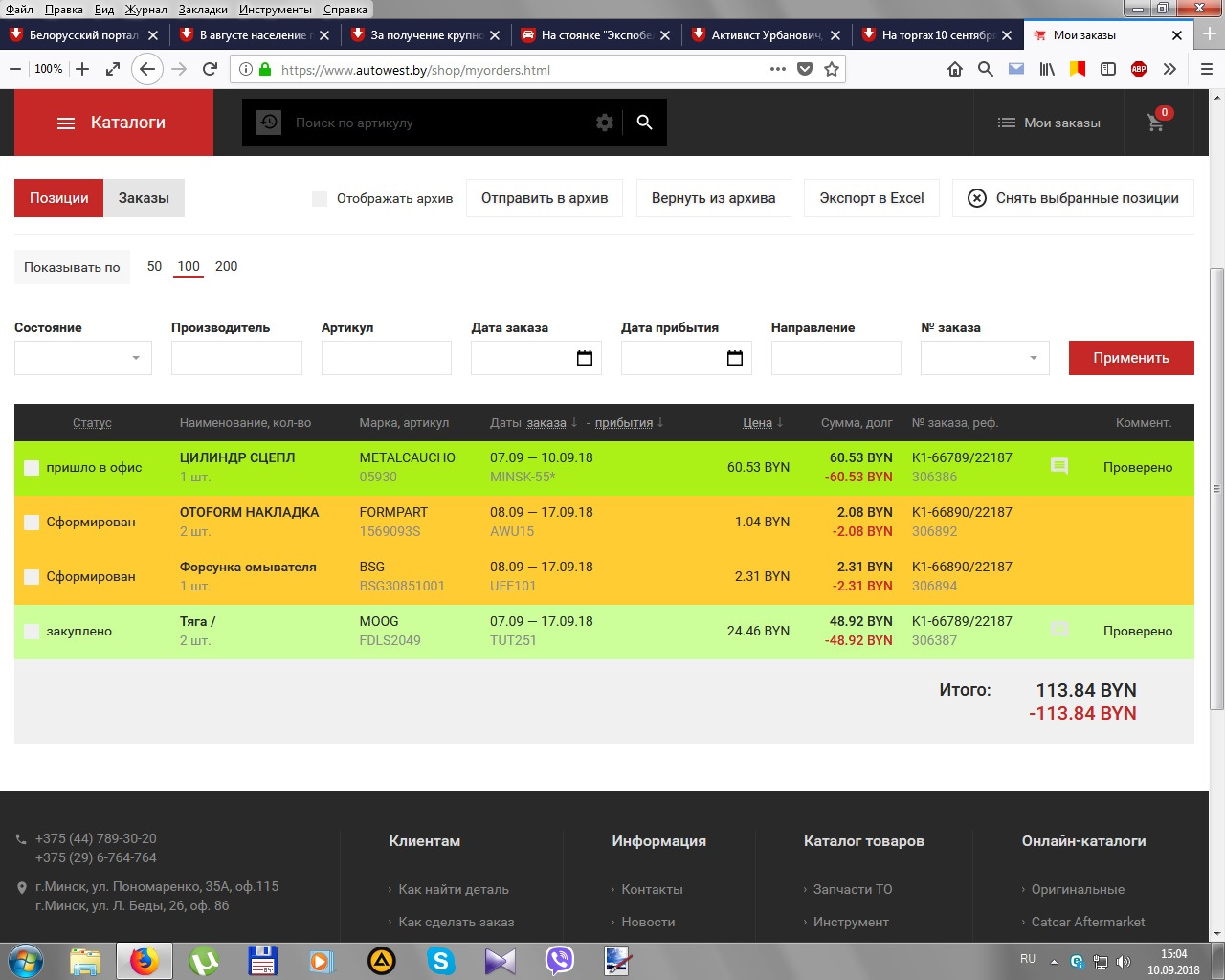This screenshot has height=980, width=1225.
Task: Click the Применить filter button
Action: pos(1131,358)
